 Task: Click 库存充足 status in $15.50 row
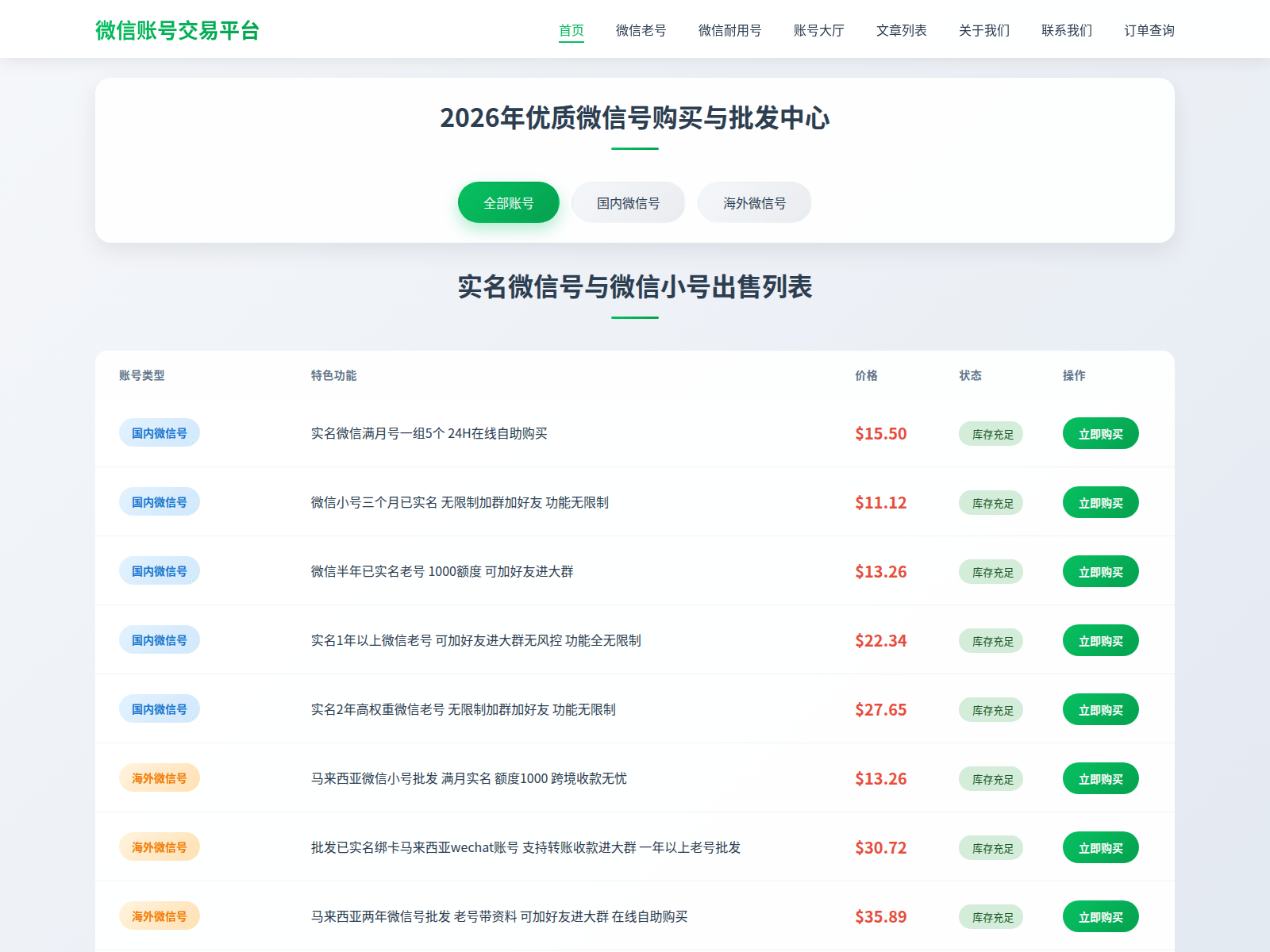pos(991,434)
